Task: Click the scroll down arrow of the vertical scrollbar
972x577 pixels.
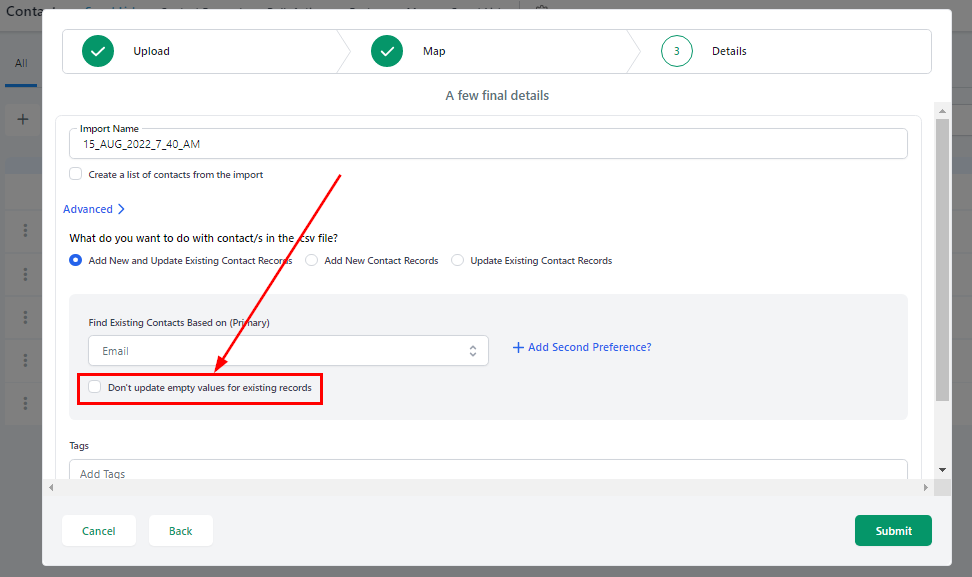Action: (942, 469)
